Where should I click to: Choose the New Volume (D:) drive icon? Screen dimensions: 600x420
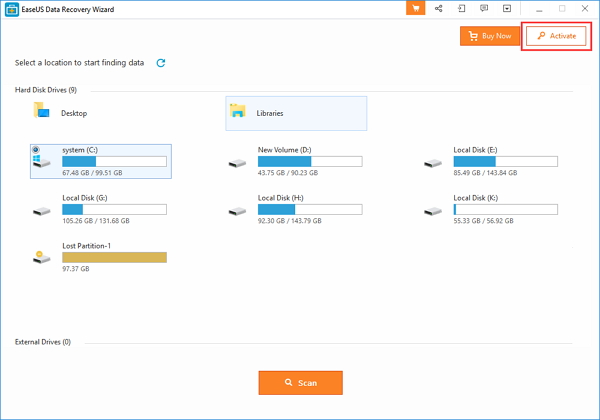point(237,160)
